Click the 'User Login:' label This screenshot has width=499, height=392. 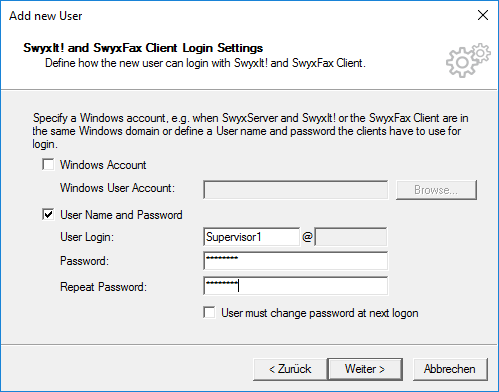(87, 237)
